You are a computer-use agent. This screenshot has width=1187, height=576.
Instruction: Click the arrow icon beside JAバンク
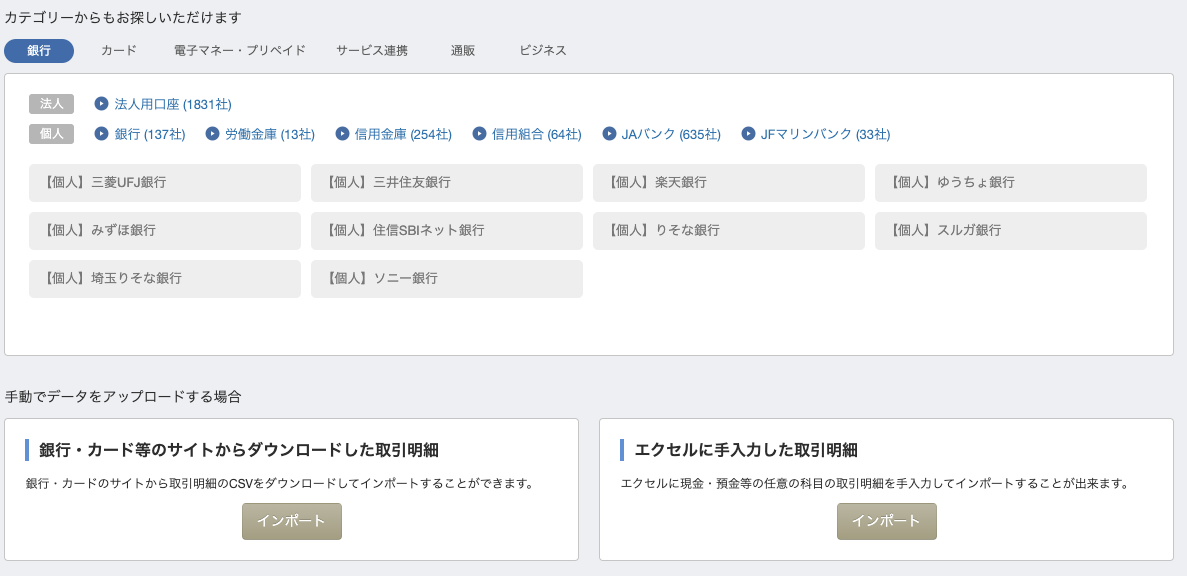(x=609, y=134)
